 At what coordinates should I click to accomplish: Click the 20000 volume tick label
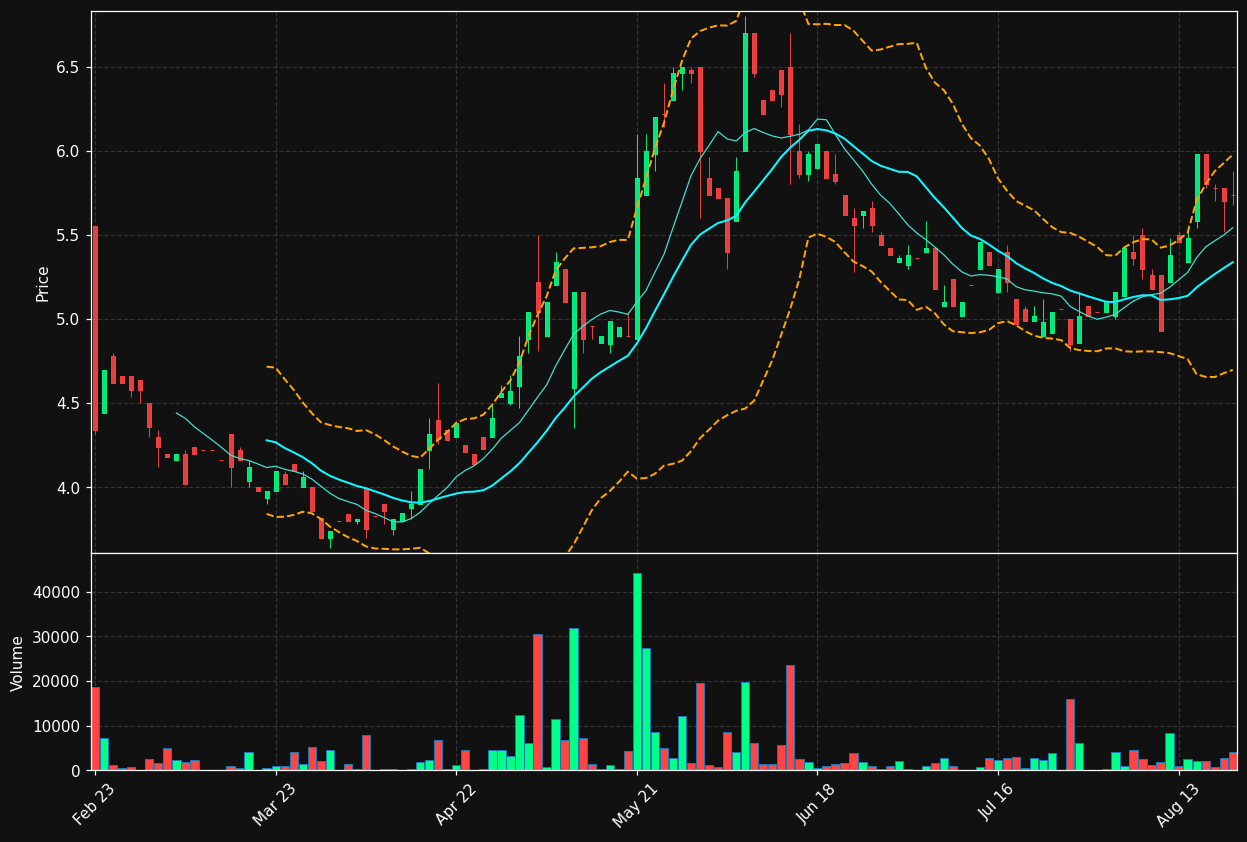pyautogui.click(x=58, y=682)
